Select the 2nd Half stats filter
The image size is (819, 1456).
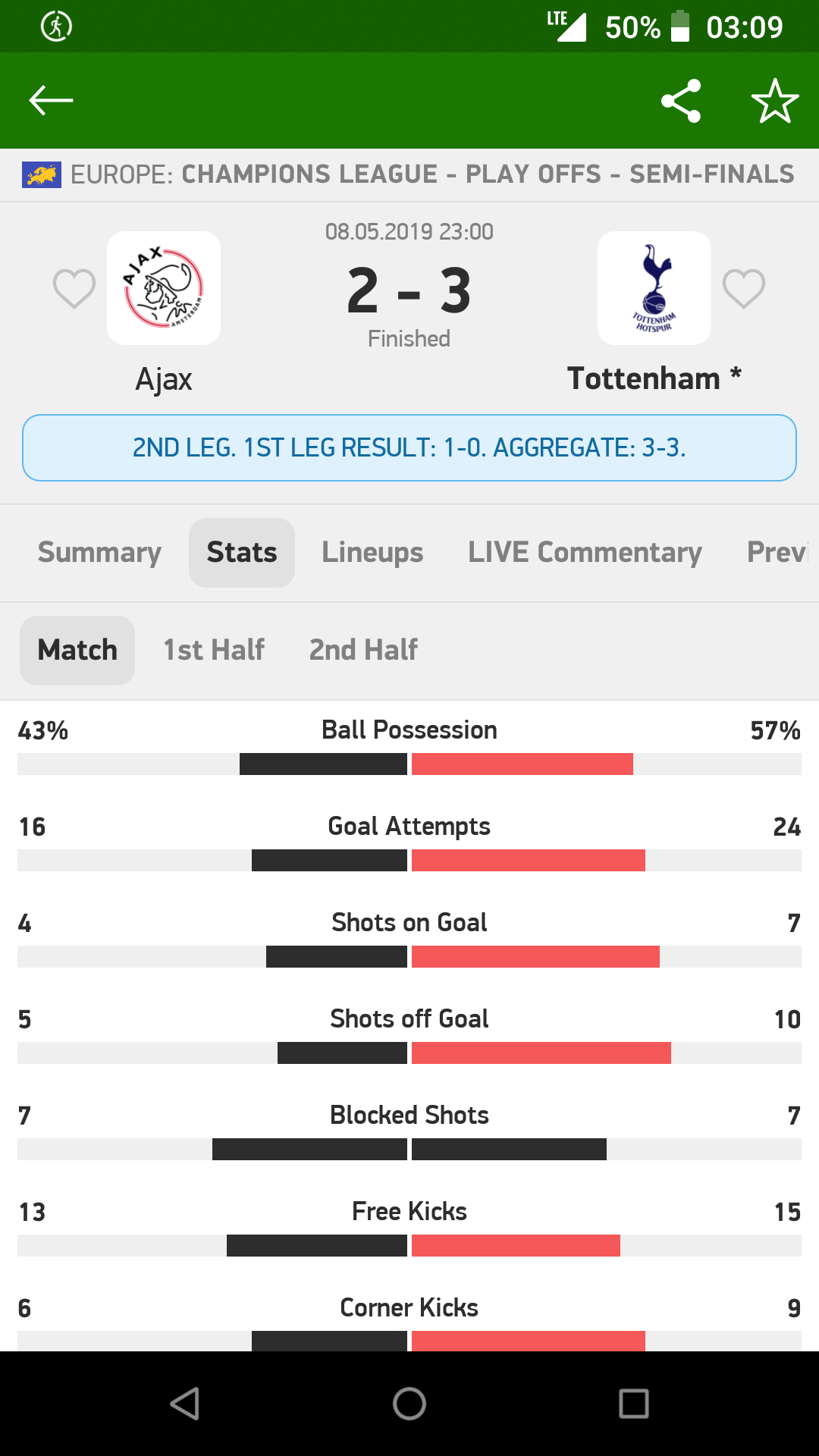coord(363,650)
